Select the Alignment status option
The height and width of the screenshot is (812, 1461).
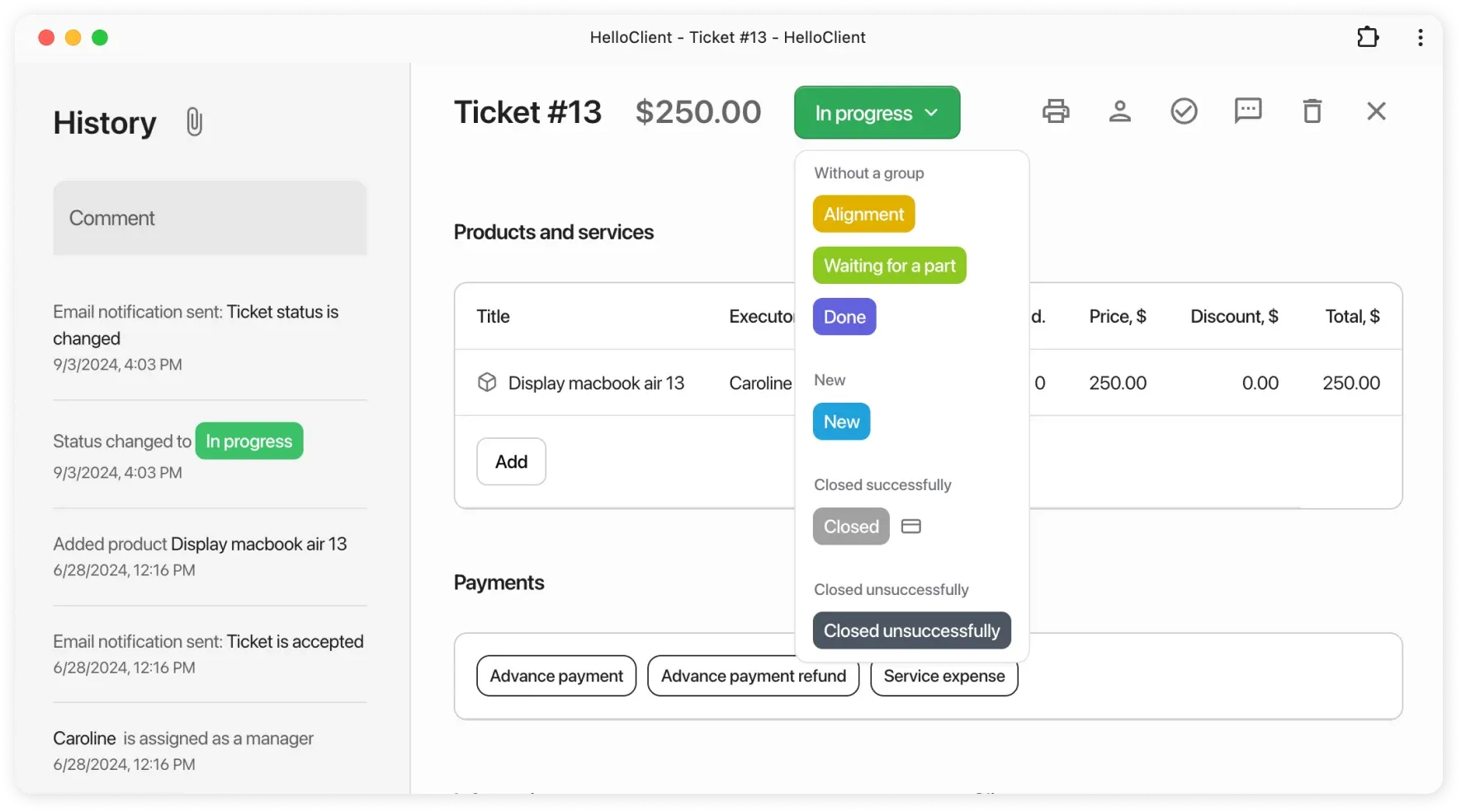(x=863, y=215)
